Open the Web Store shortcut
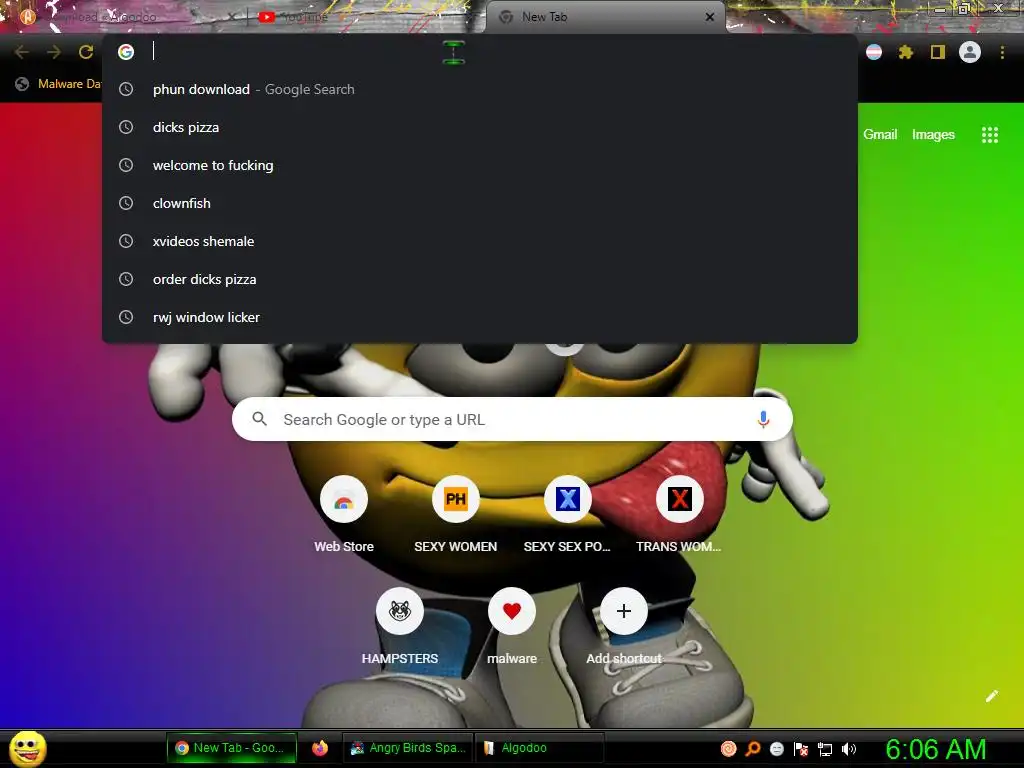 point(344,515)
